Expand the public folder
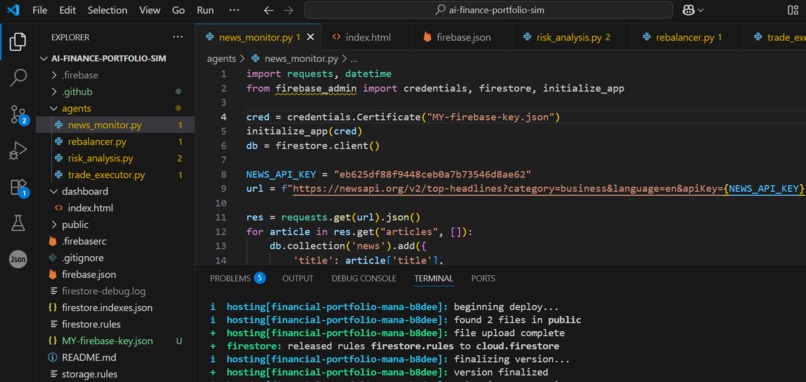The height and width of the screenshot is (382, 806). 75,225
